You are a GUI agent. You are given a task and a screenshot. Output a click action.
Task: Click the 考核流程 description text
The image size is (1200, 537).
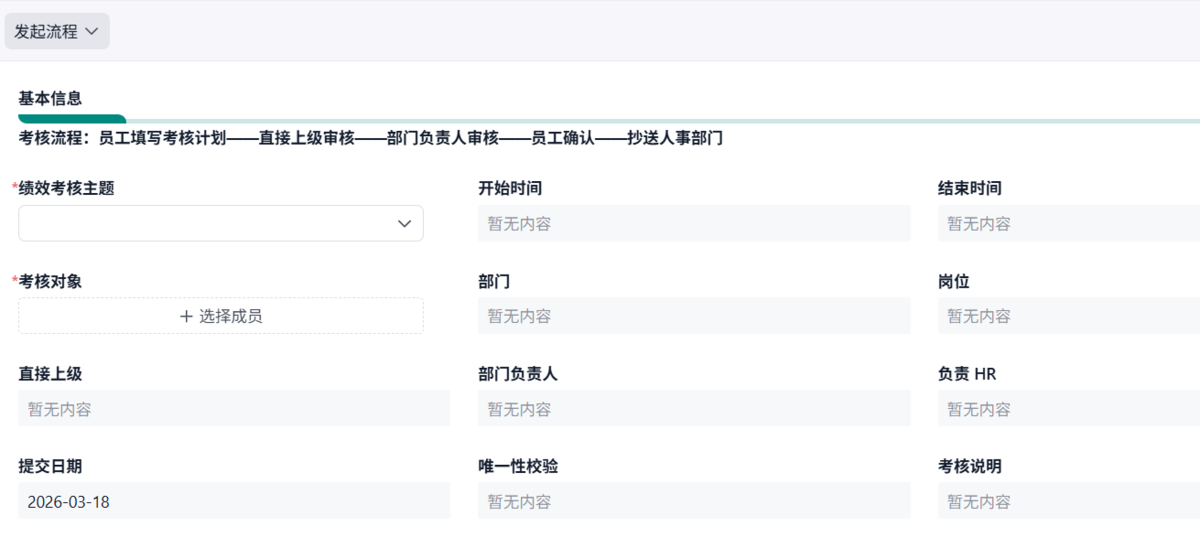click(370, 138)
